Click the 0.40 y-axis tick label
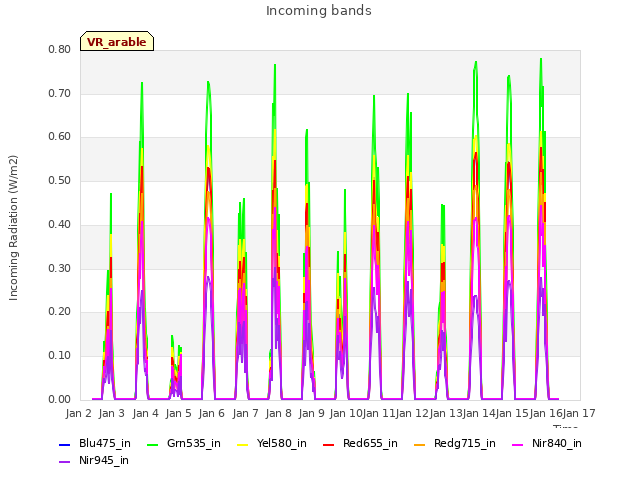 tap(60, 224)
